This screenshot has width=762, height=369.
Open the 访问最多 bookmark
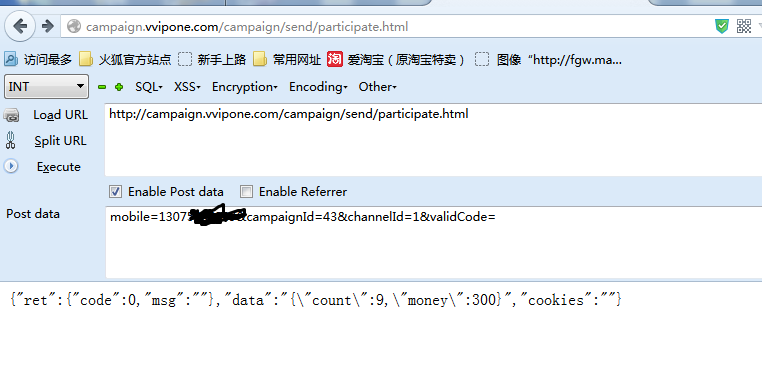pos(38,60)
